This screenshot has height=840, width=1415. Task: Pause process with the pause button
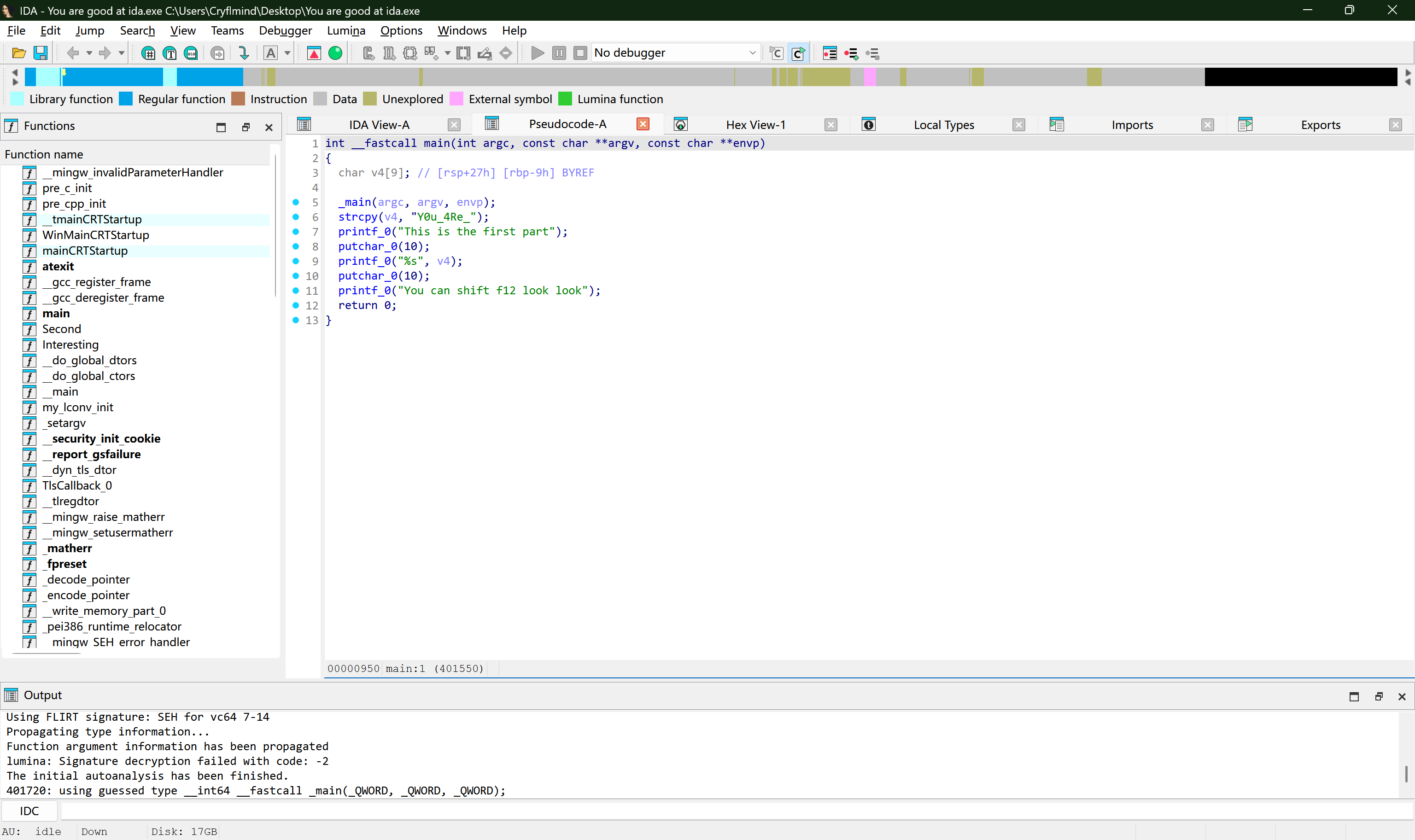point(559,53)
